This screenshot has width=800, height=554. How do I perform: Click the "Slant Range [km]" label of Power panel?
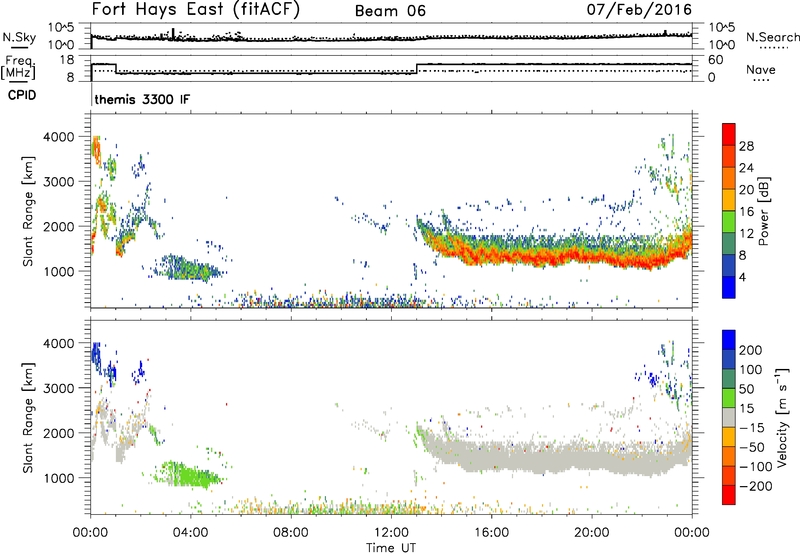coord(28,211)
